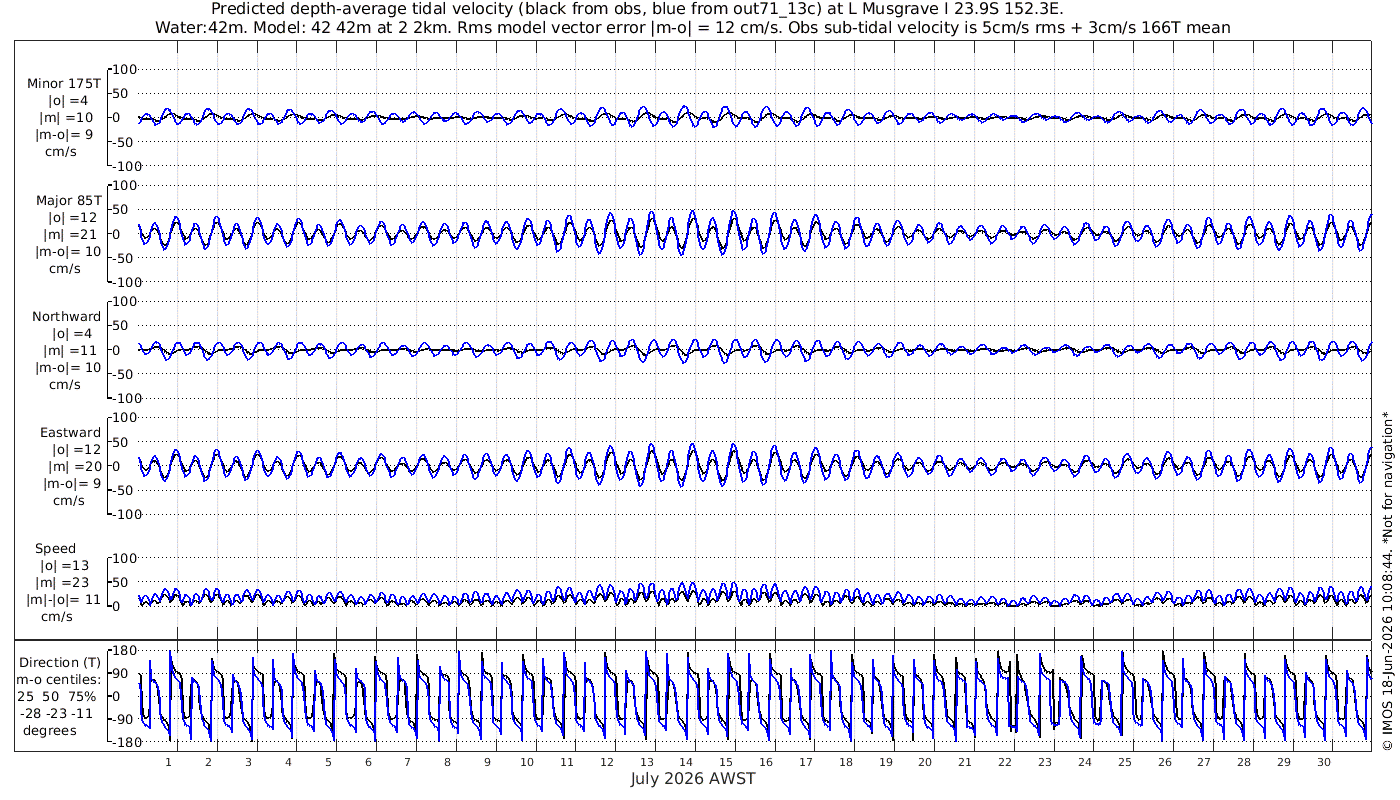1400x800 pixels.
Task: Select day 30 tick on the time axis
Action: pos(1324,761)
